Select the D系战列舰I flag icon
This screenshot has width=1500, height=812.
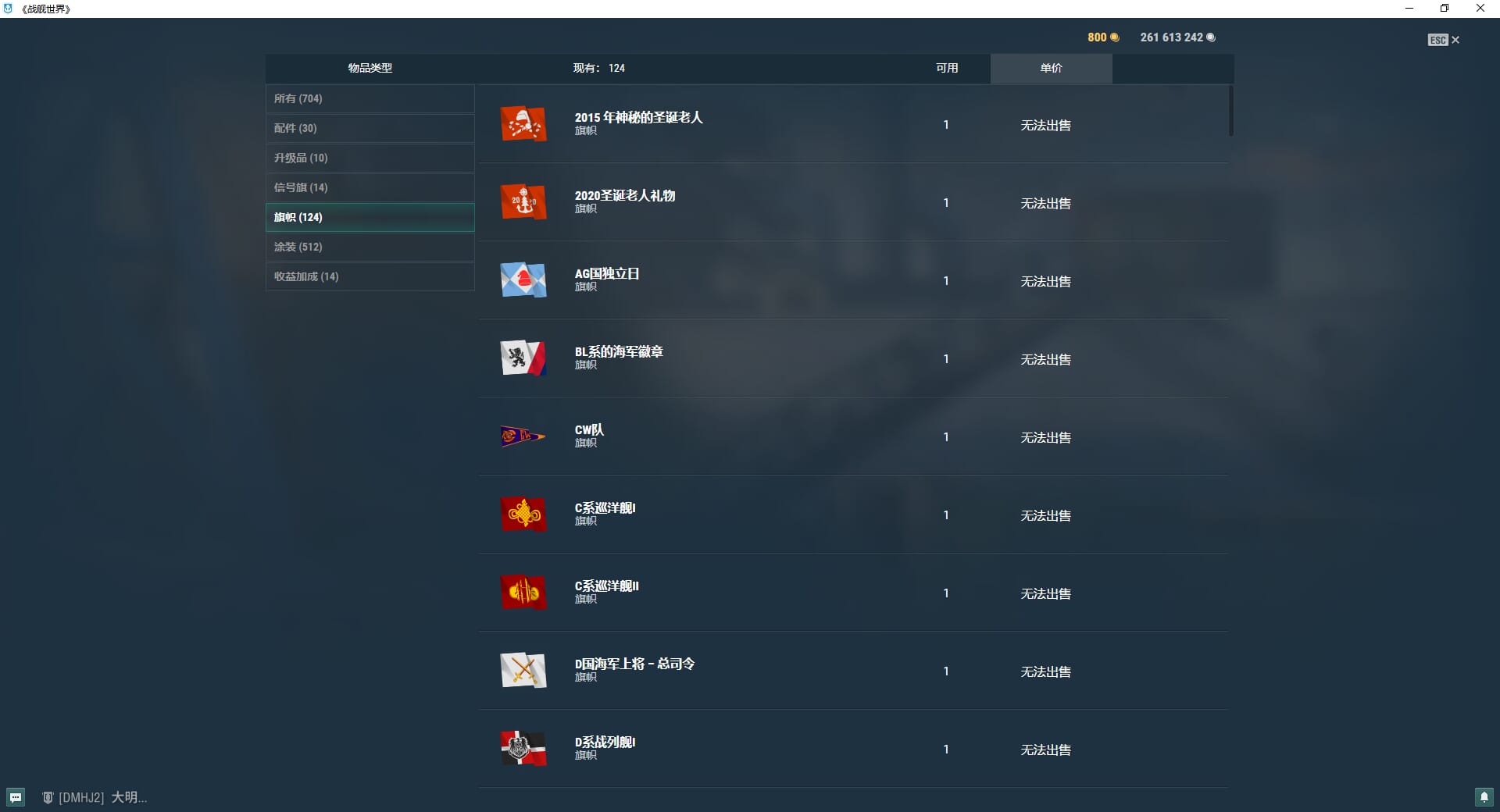523,749
